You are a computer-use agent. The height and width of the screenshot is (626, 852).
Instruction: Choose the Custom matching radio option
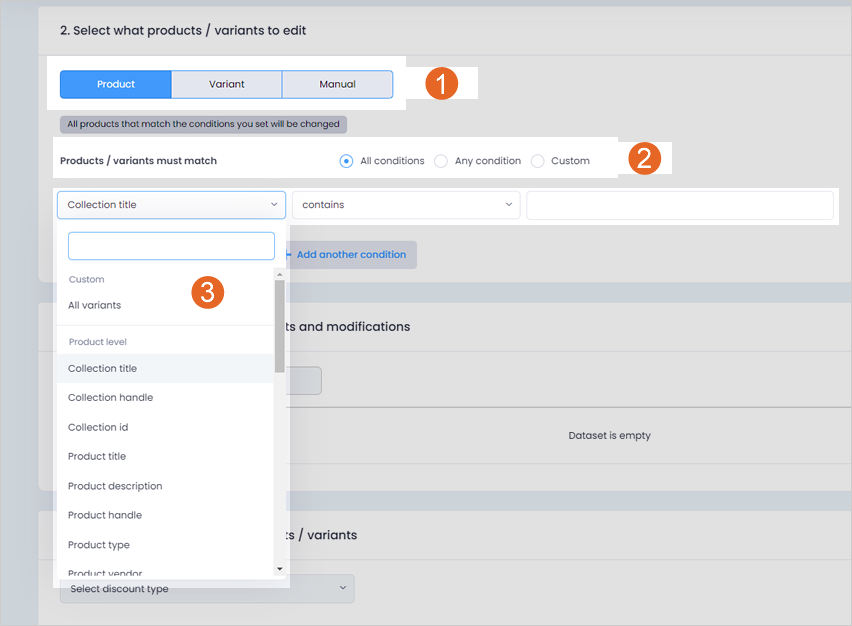537,161
